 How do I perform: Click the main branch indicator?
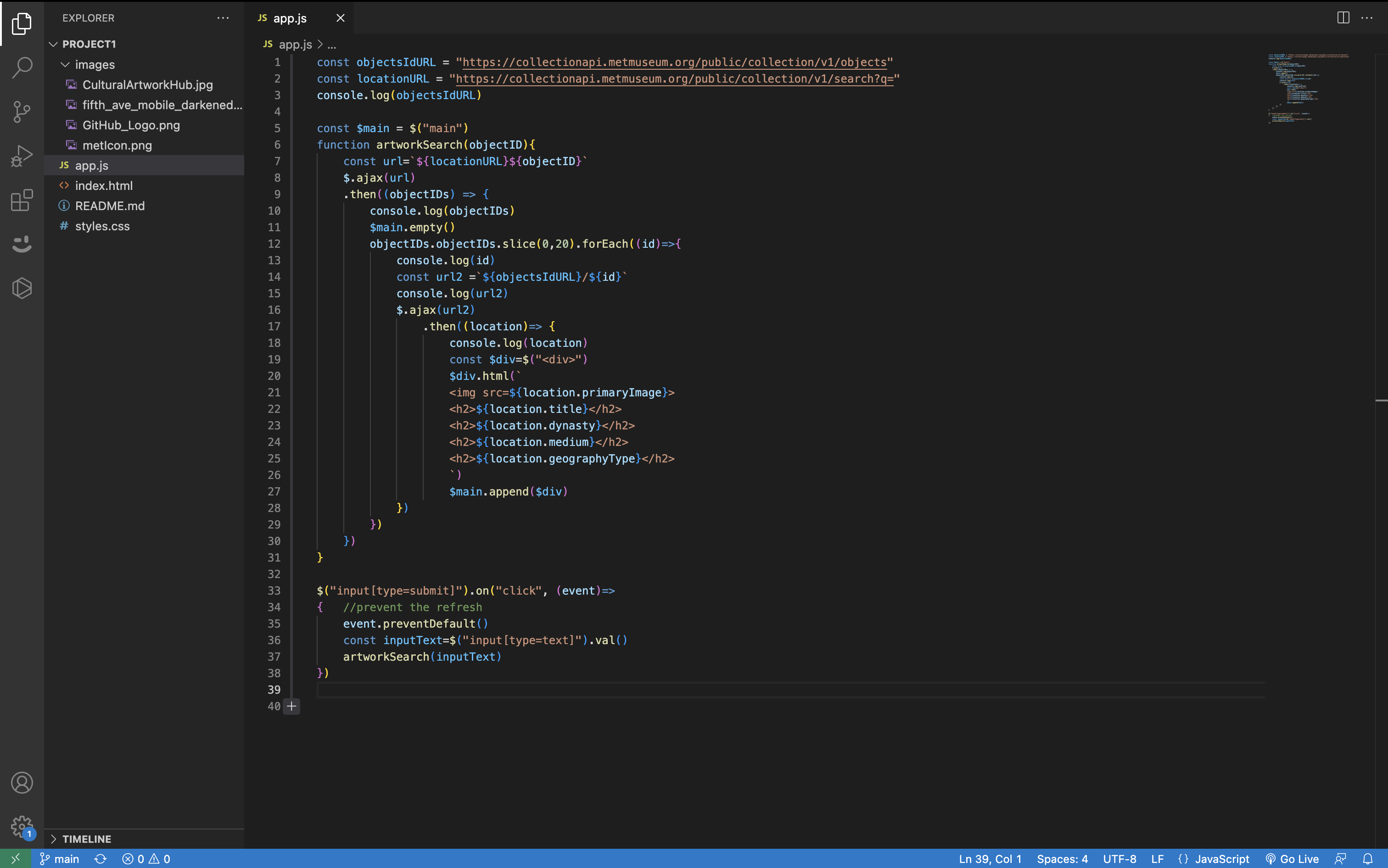pyautogui.click(x=60, y=859)
